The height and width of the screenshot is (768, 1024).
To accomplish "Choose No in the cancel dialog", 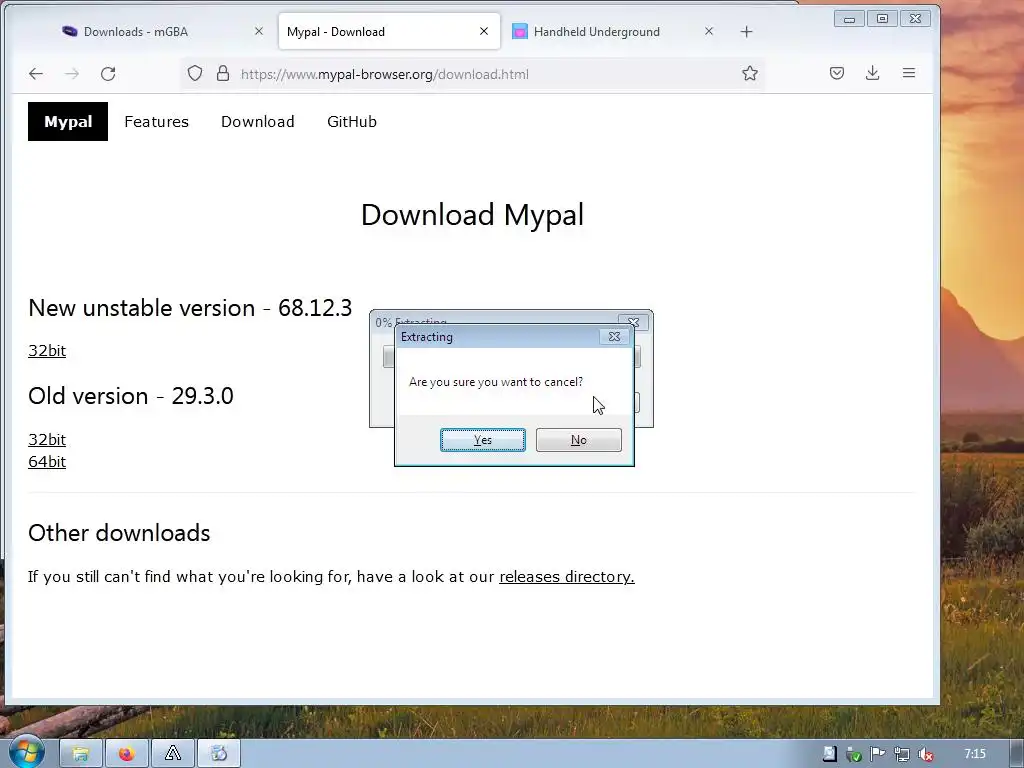I will [x=579, y=440].
